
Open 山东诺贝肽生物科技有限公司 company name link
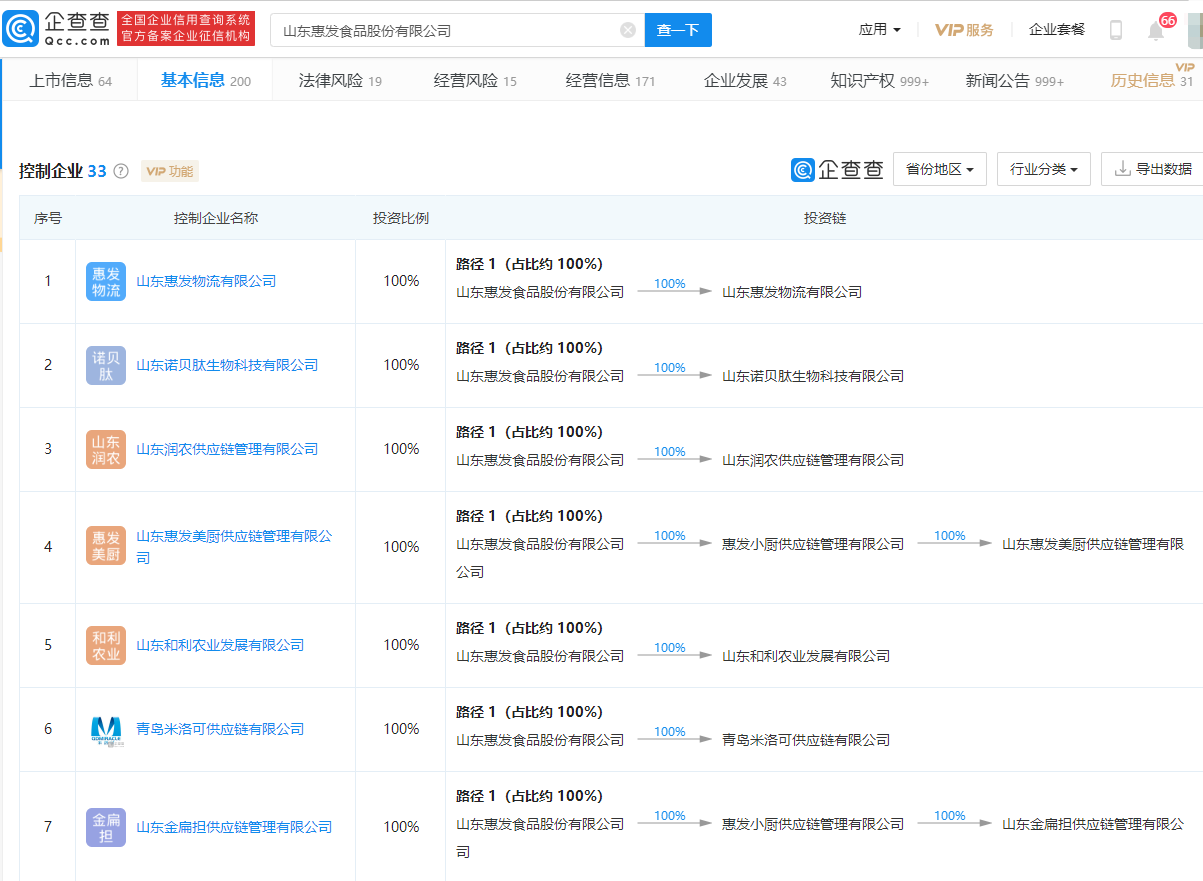pyautogui.click(x=227, y=365)
